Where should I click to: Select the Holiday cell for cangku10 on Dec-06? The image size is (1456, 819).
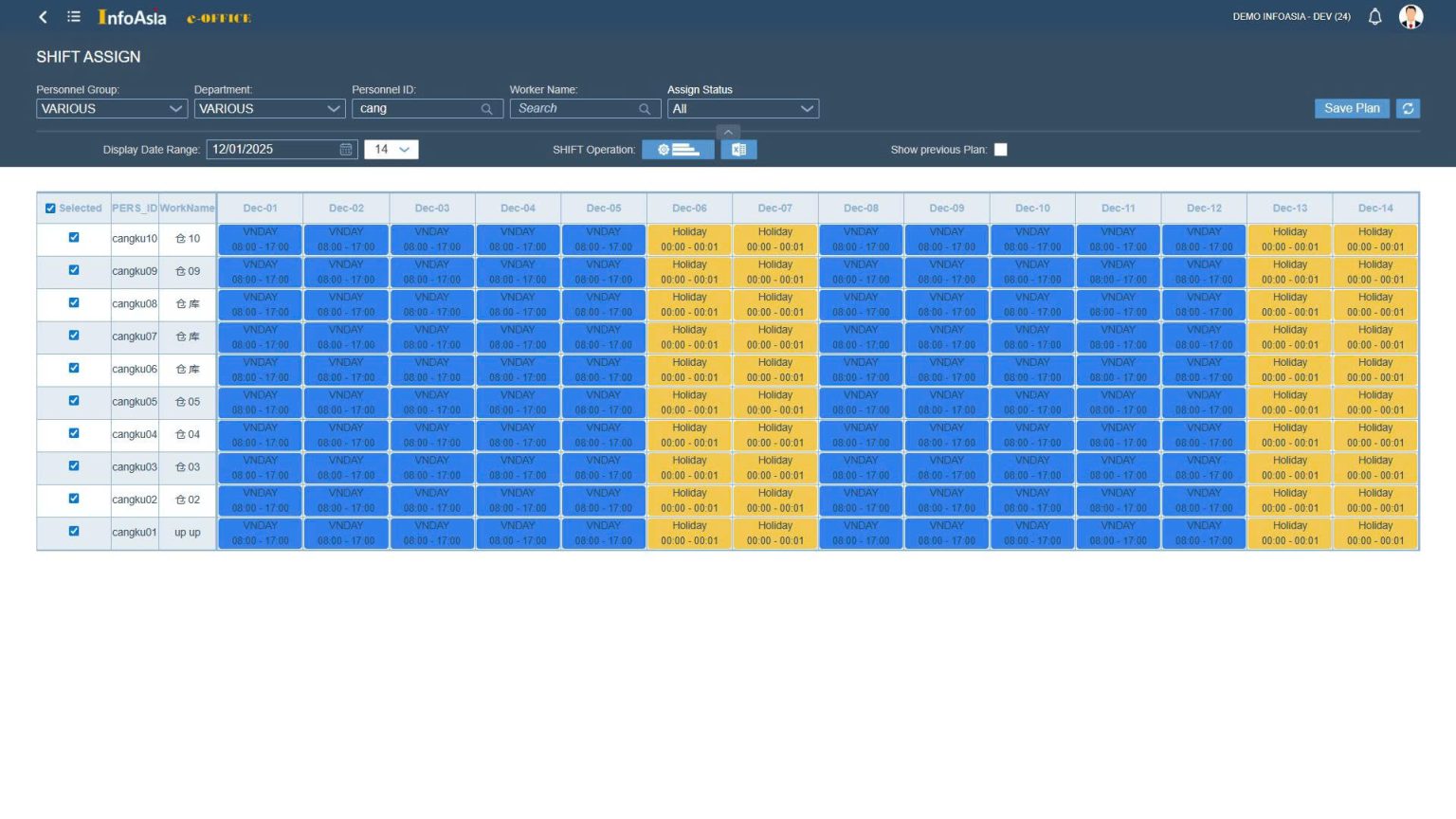click(689, 240)
